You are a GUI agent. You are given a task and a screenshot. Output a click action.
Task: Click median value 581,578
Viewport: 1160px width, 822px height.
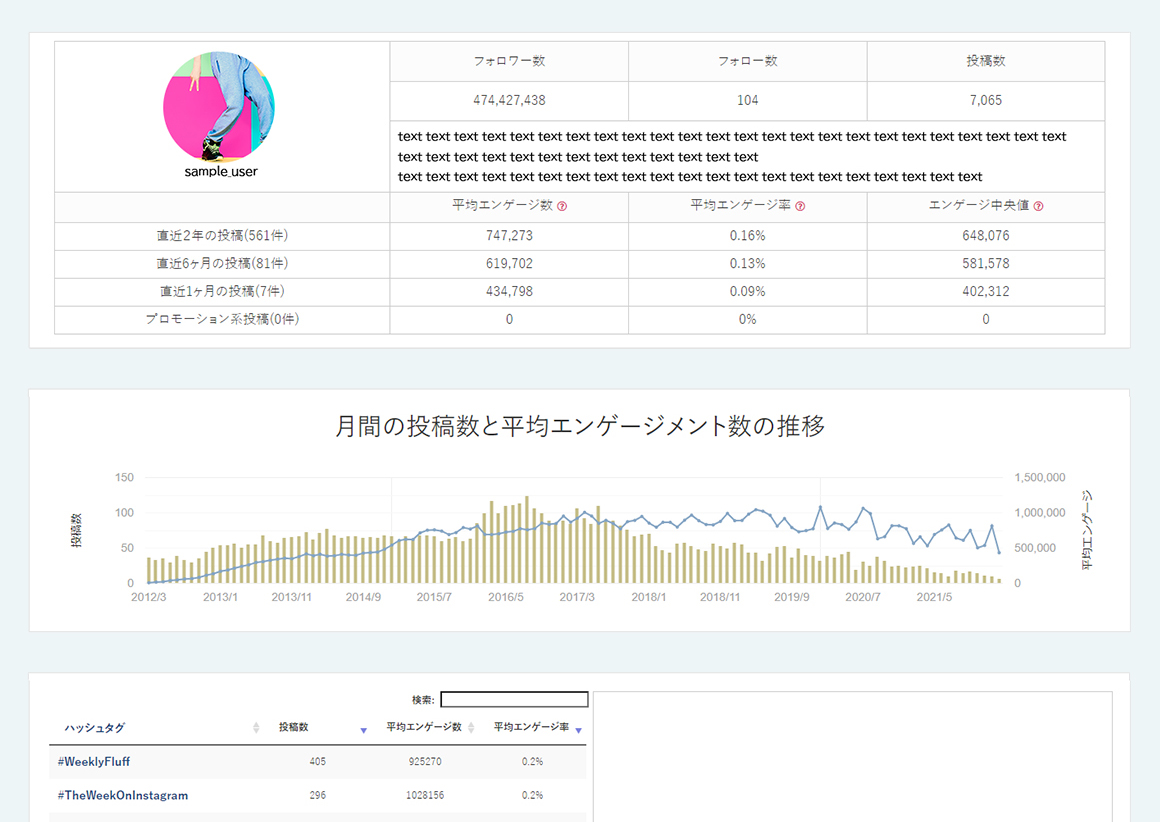(985, 264)
